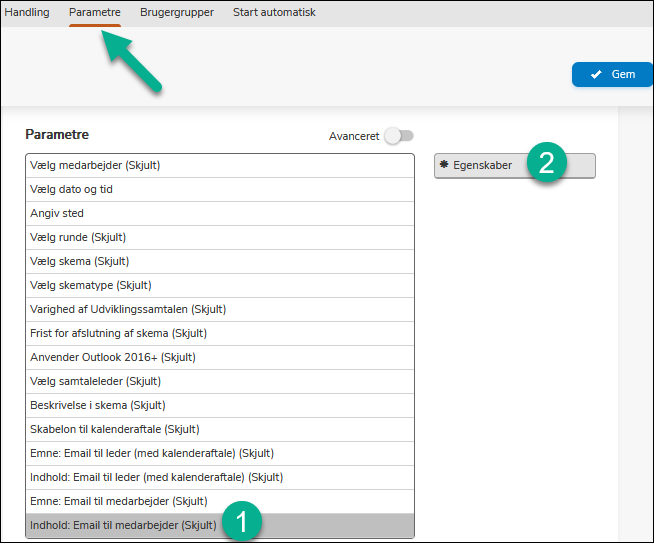The image size is (654, 543).
Task: Choose 'Skabelon til kalenderaftale (Skjult)' item
Action: point(114,429)
